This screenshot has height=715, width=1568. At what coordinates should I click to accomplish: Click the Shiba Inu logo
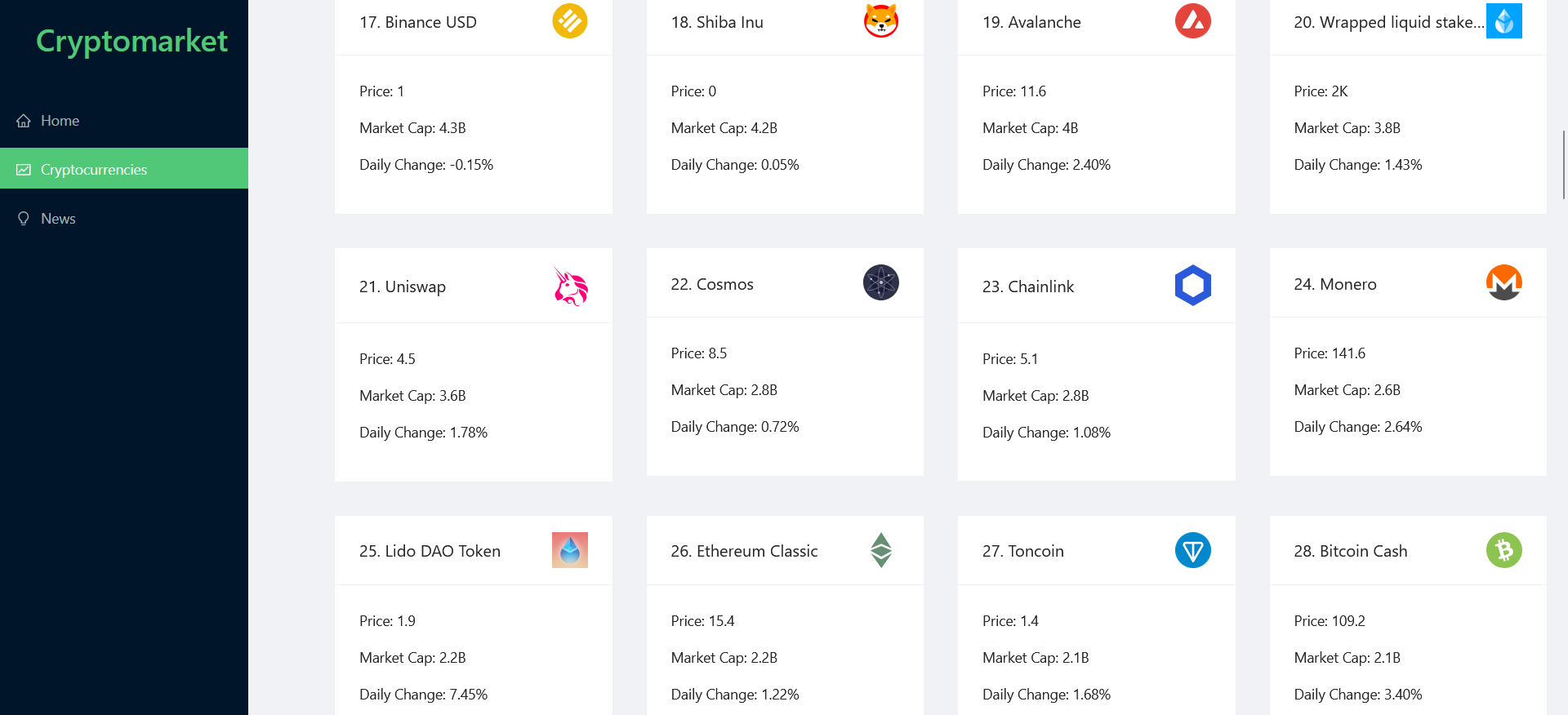[x=880, y=21]
